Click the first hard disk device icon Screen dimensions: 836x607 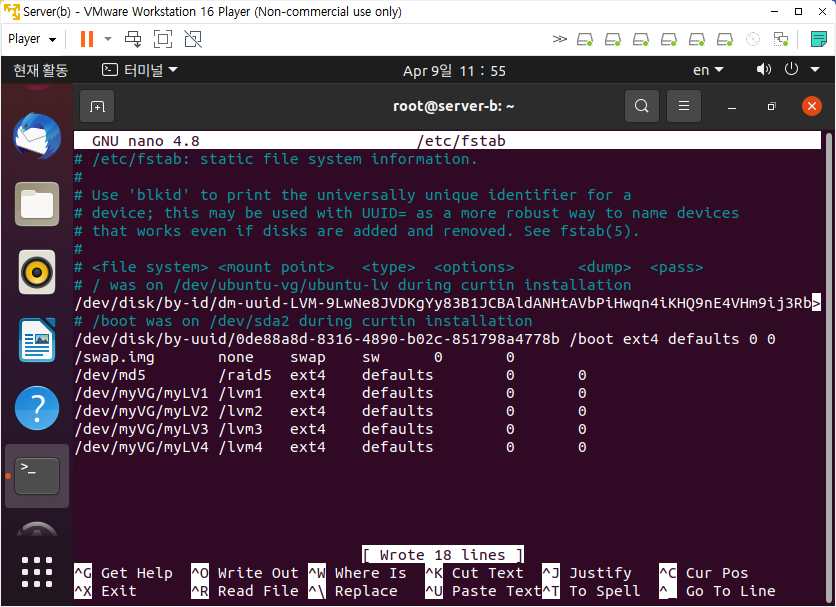pos(585,39)
